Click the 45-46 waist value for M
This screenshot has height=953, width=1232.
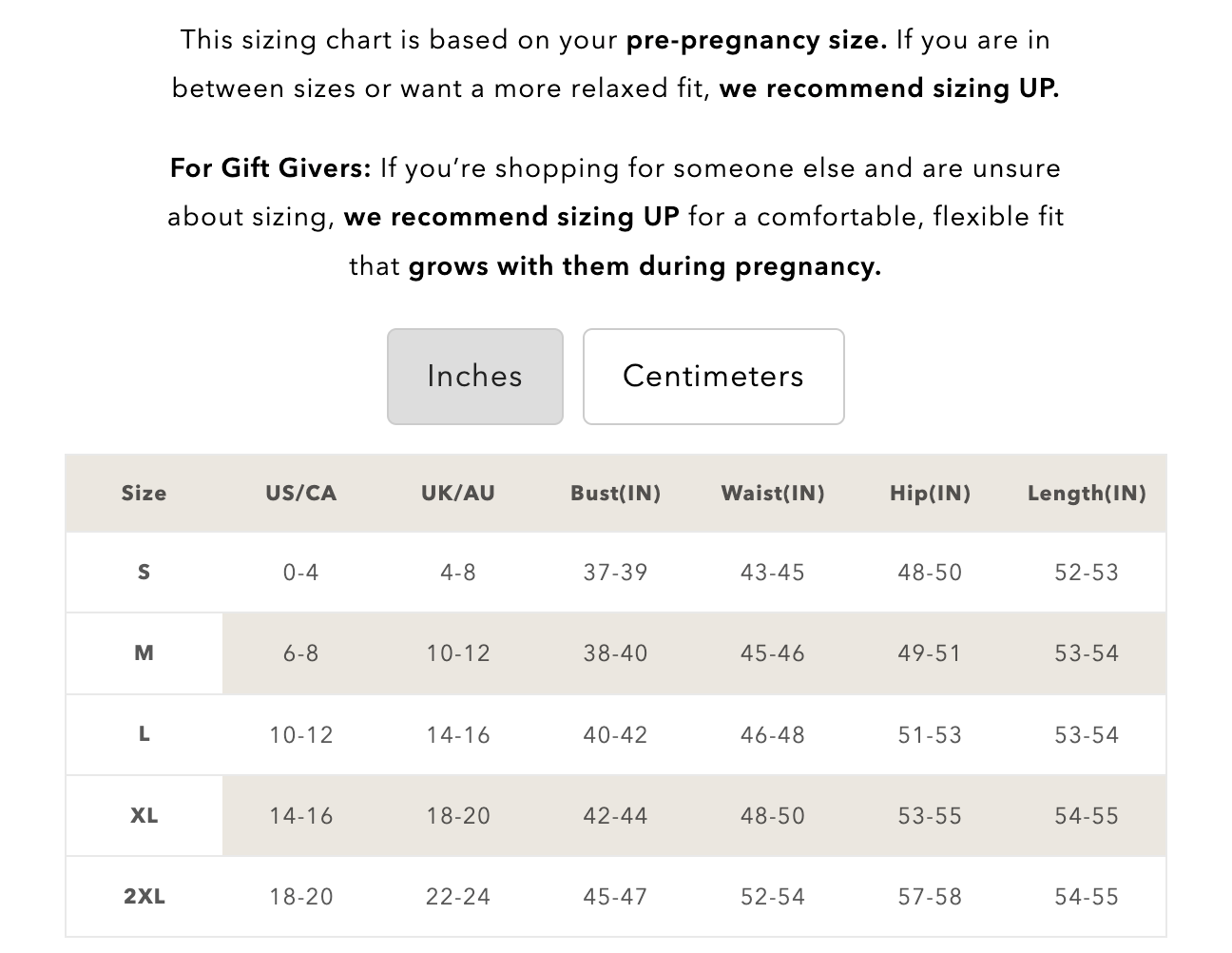pos(773,653)
